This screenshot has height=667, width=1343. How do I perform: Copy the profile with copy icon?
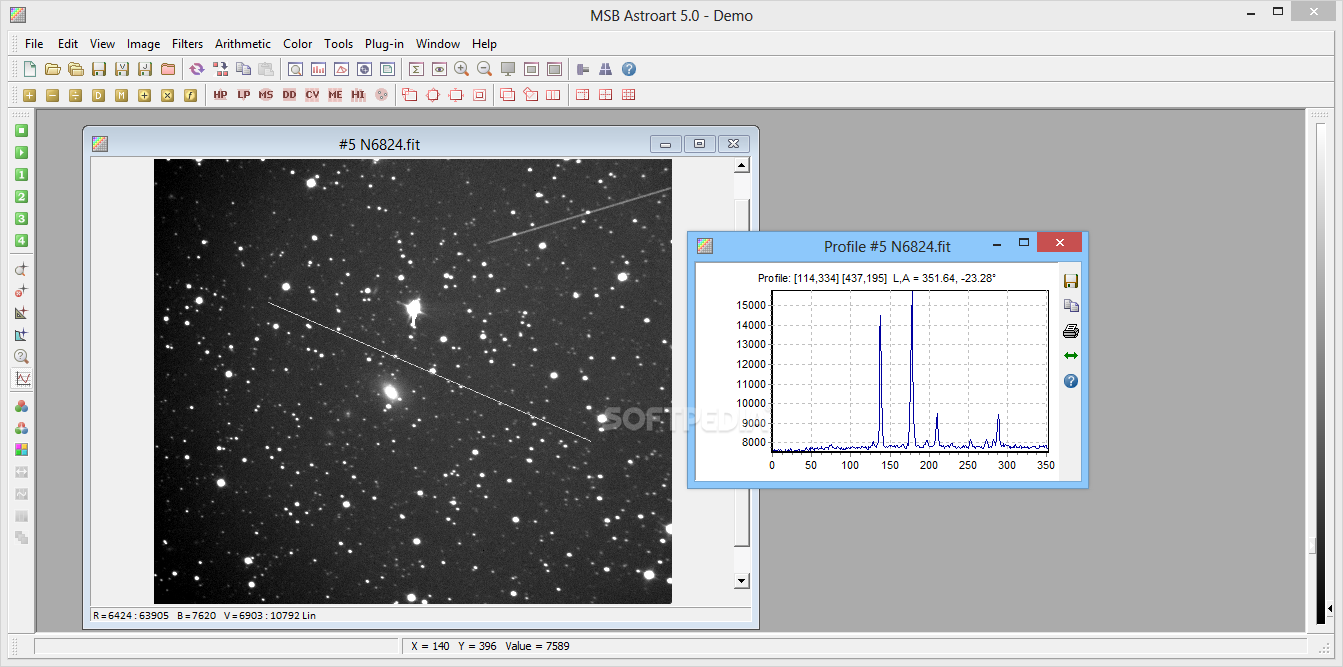pyautogui.click(x=1071, y=306)
